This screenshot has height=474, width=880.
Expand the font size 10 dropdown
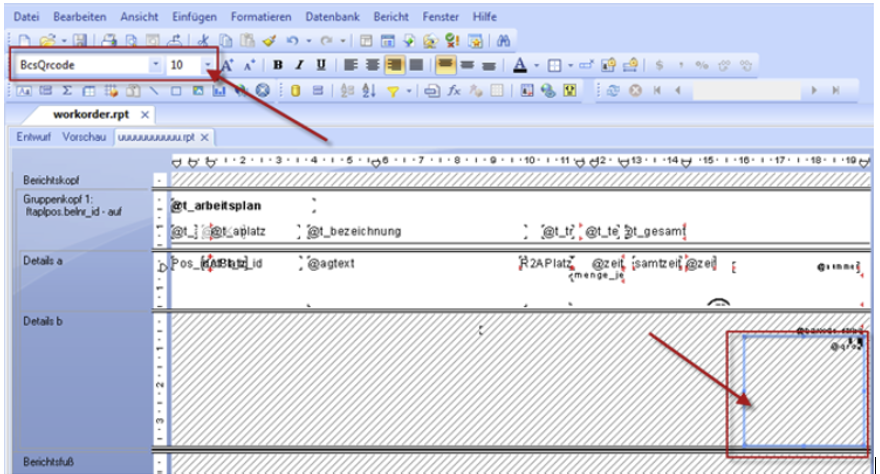207,65
